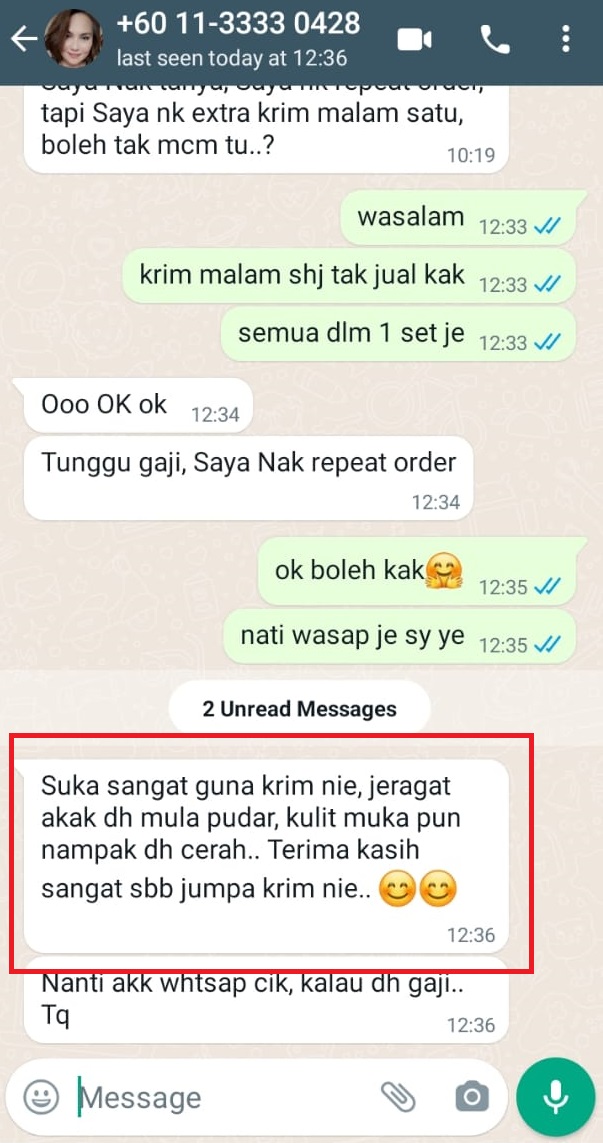Open the three-dot overflow menu

[566, 39]
